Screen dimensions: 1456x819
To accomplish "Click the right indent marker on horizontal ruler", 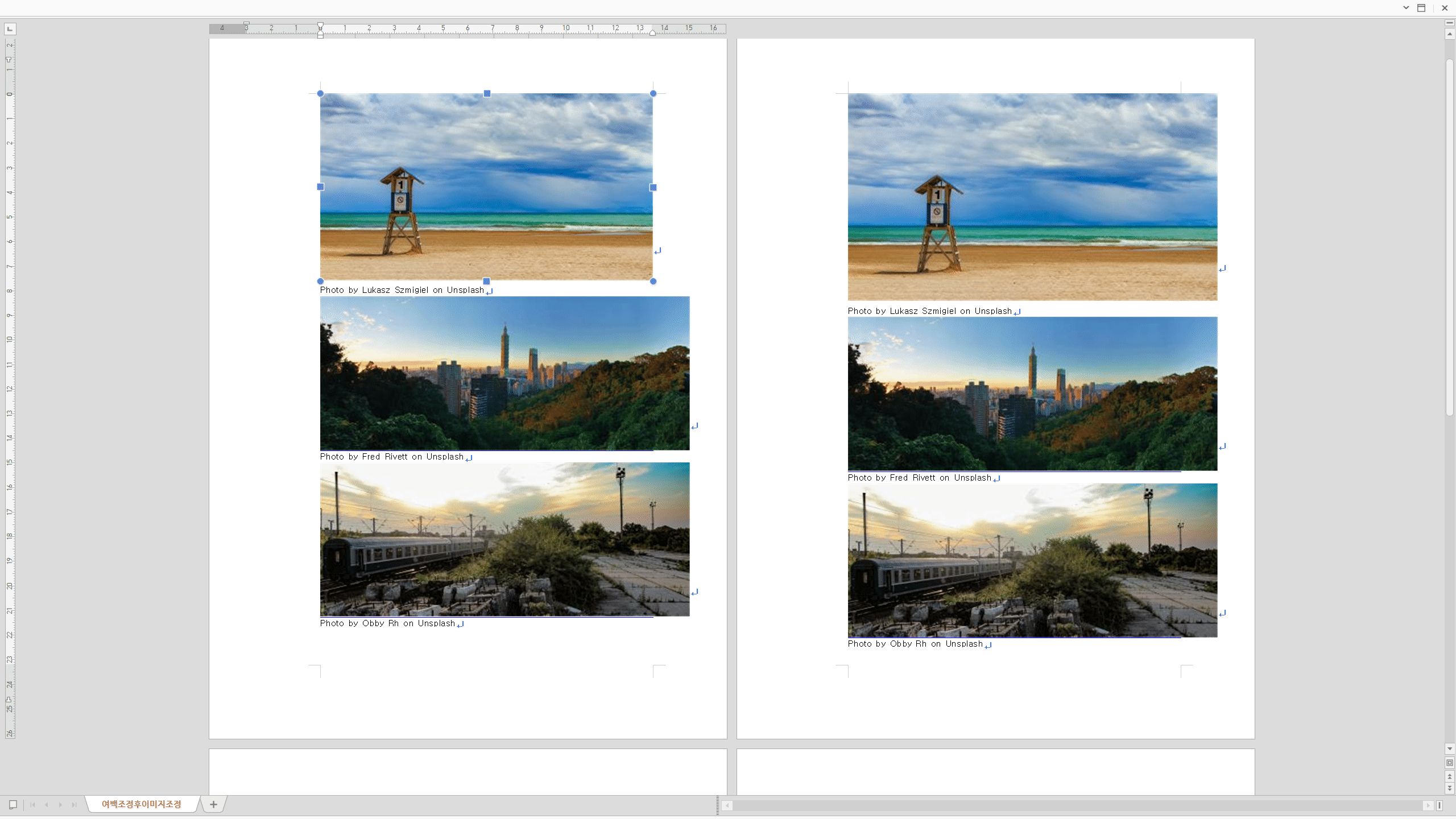I will coord(652,33).
